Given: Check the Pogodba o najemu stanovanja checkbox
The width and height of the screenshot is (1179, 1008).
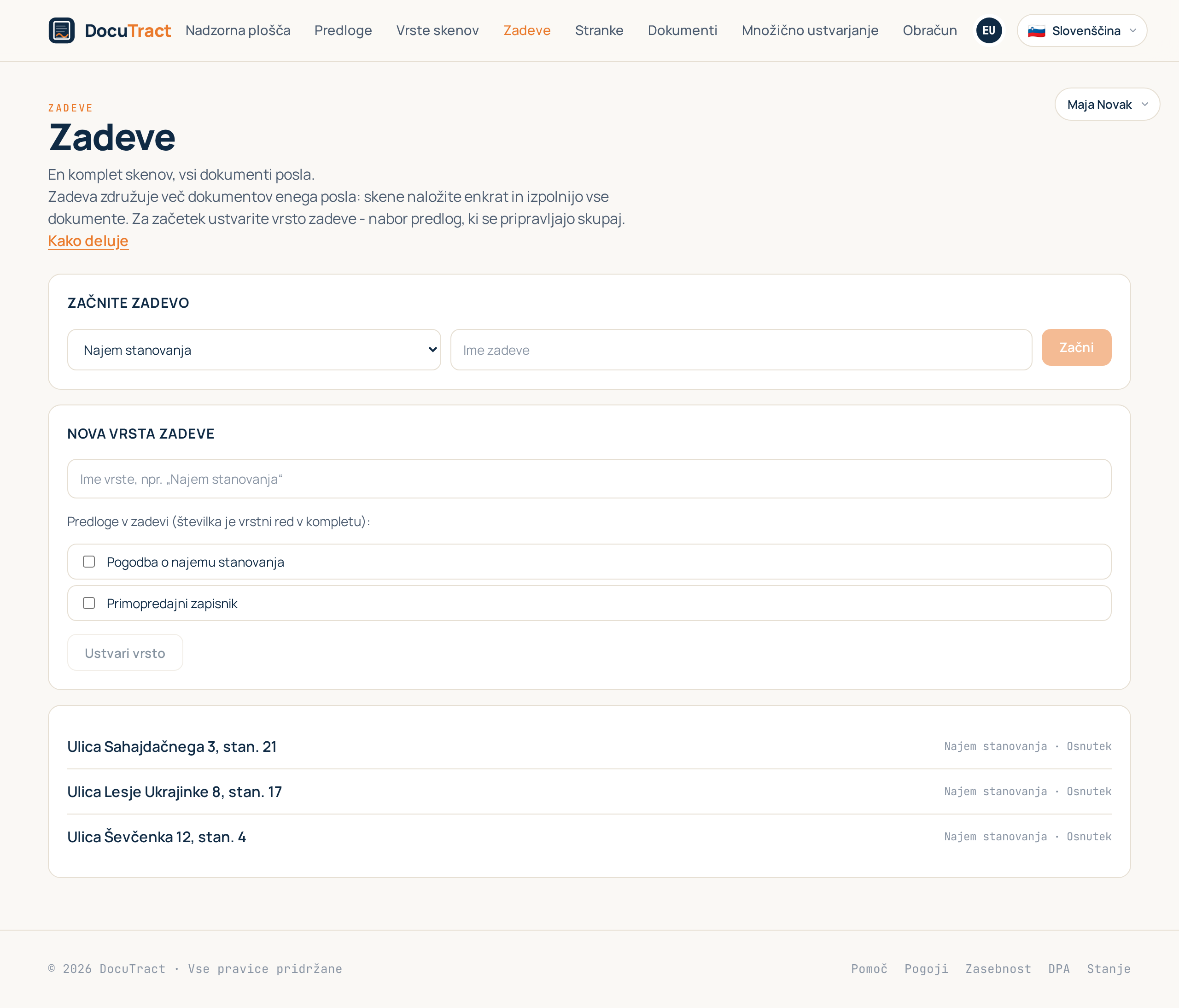Looking at the screenshot, I should pos(89,562).
